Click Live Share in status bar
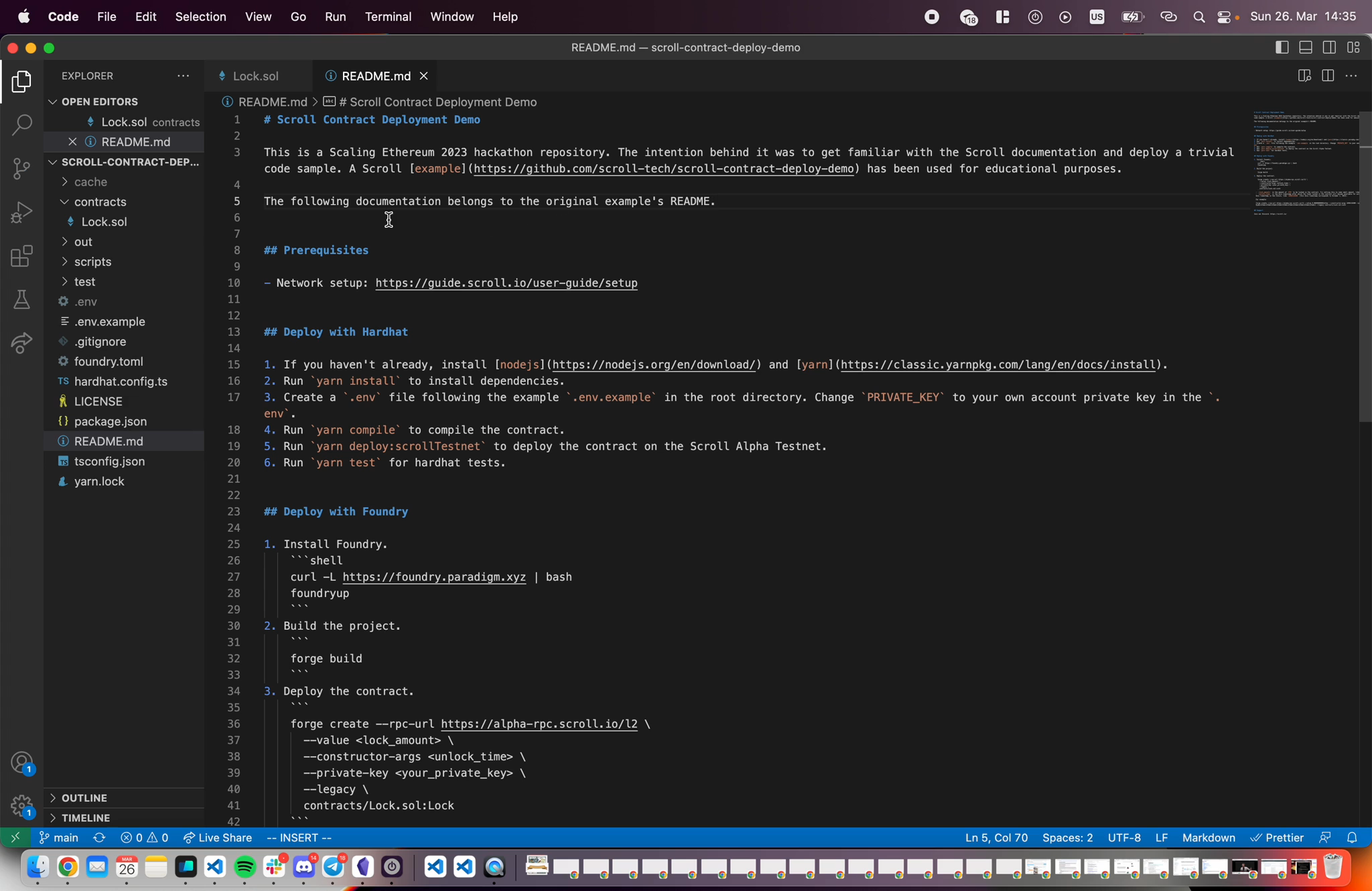Screen dimensions: 1372x891 point(218,837)
